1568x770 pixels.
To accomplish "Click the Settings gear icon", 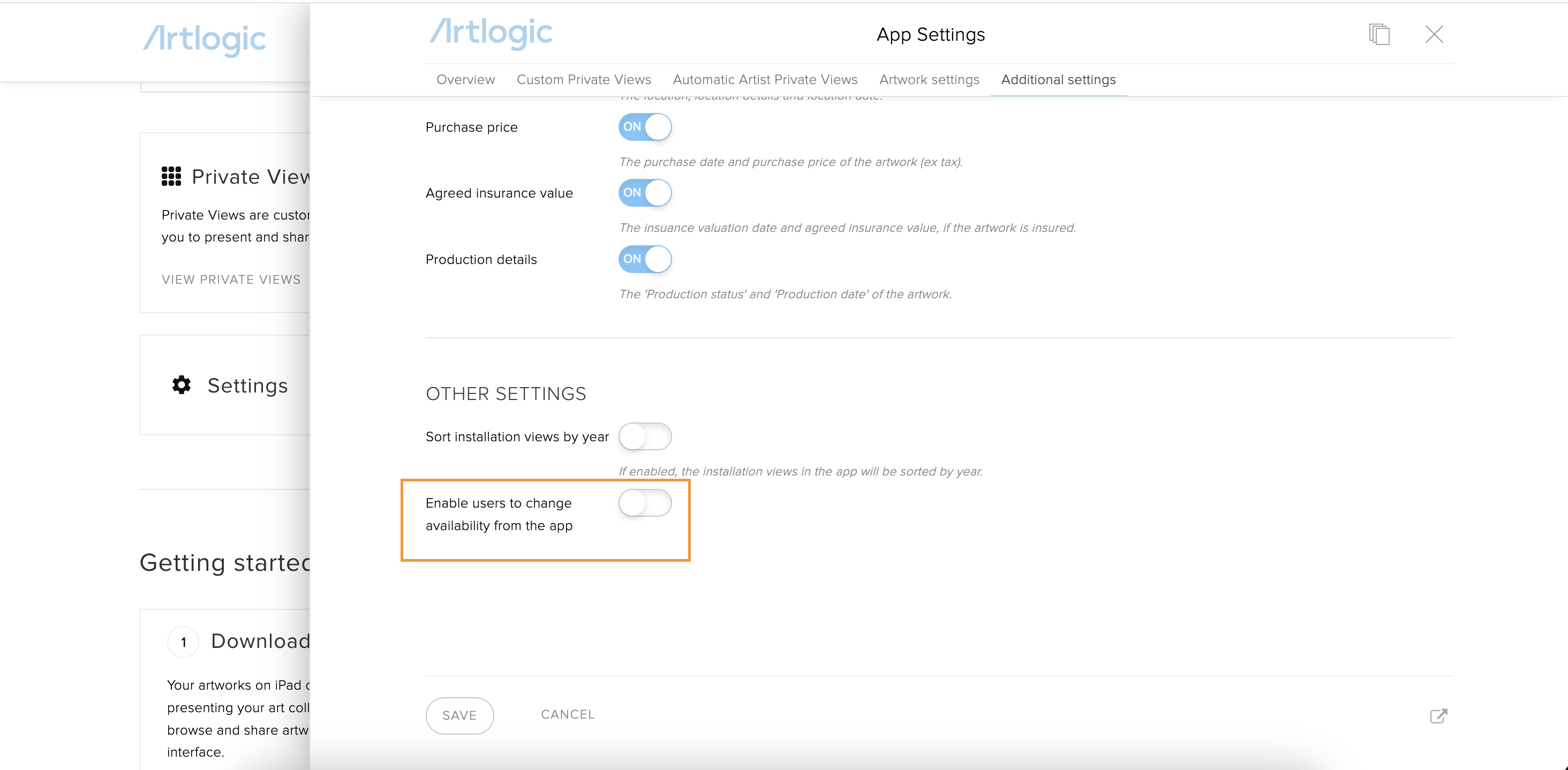I will coord(182,384).
